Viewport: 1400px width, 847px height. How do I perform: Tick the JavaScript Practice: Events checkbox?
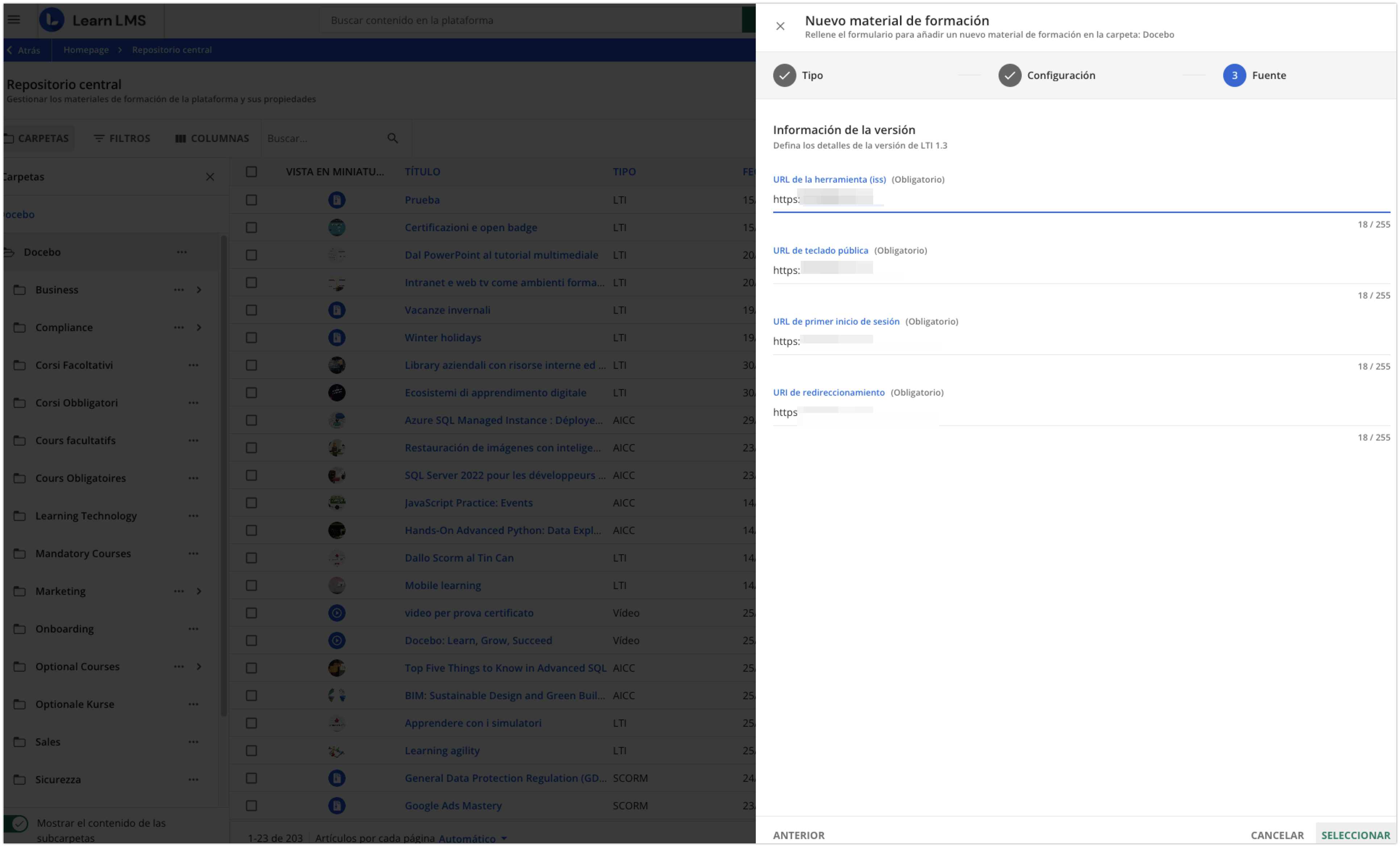251,503
